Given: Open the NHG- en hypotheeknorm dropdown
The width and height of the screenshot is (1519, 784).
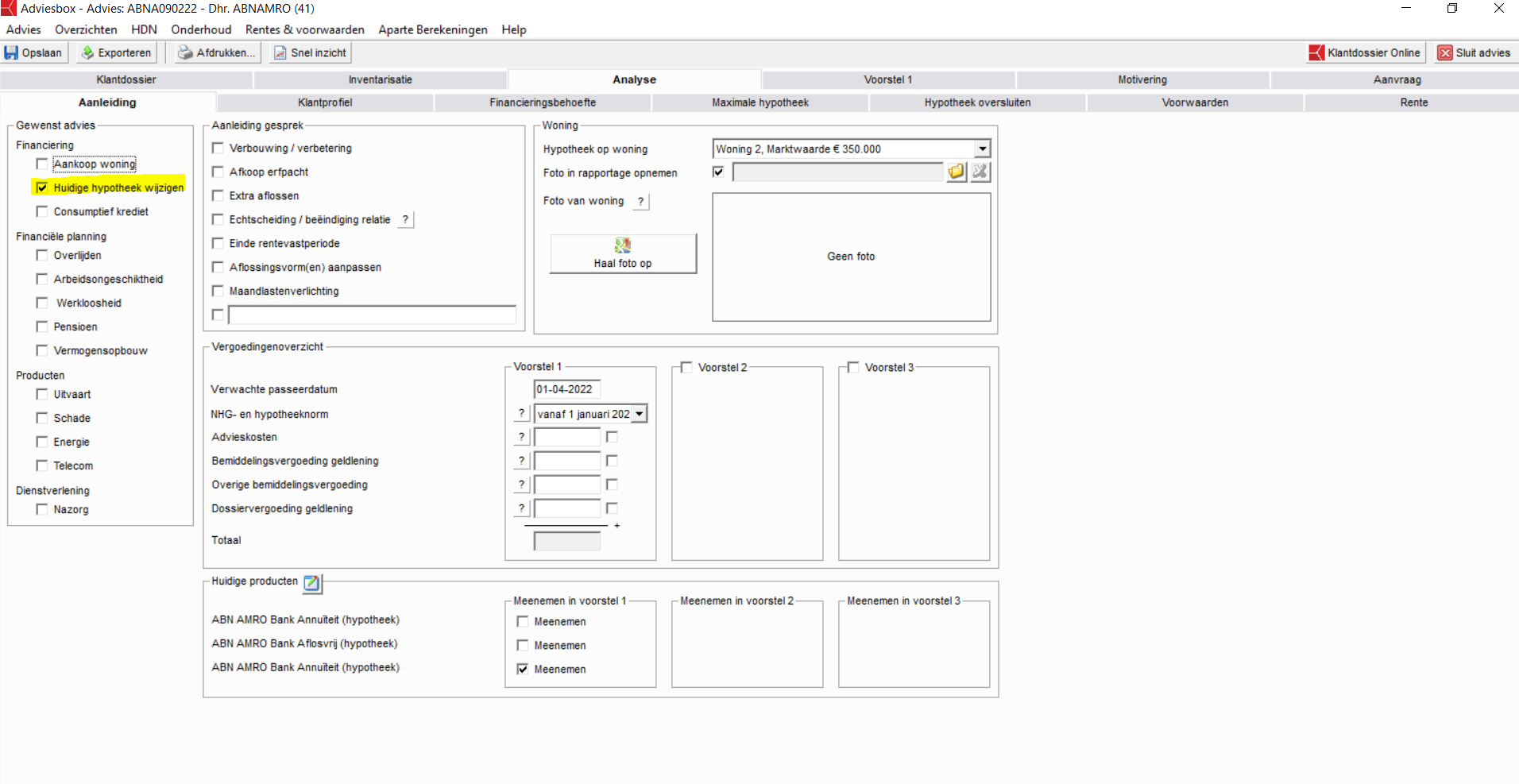Looking at the screenshot, I should (640, 414).
